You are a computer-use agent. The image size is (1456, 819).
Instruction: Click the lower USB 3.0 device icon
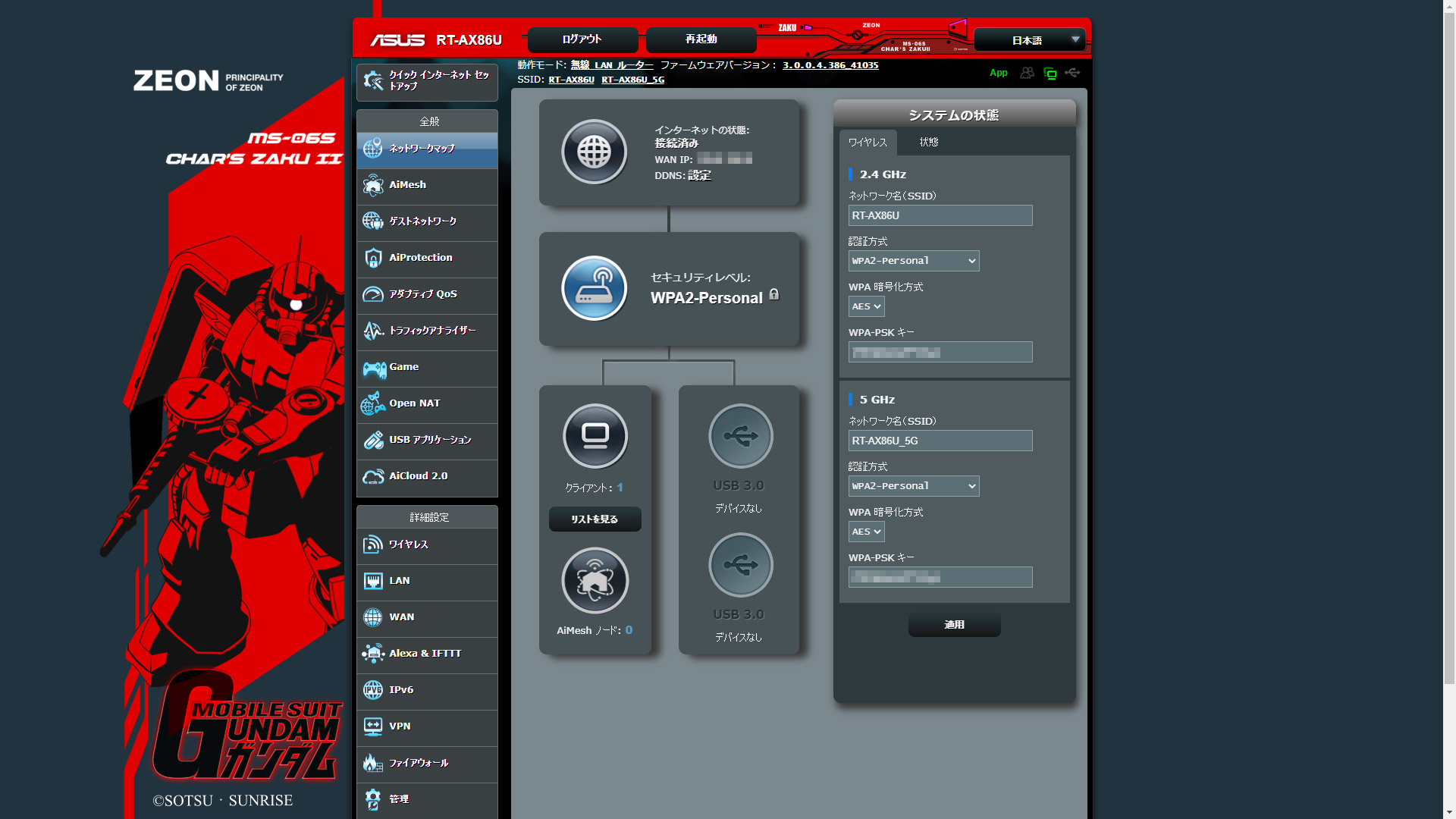click(740, 565)
